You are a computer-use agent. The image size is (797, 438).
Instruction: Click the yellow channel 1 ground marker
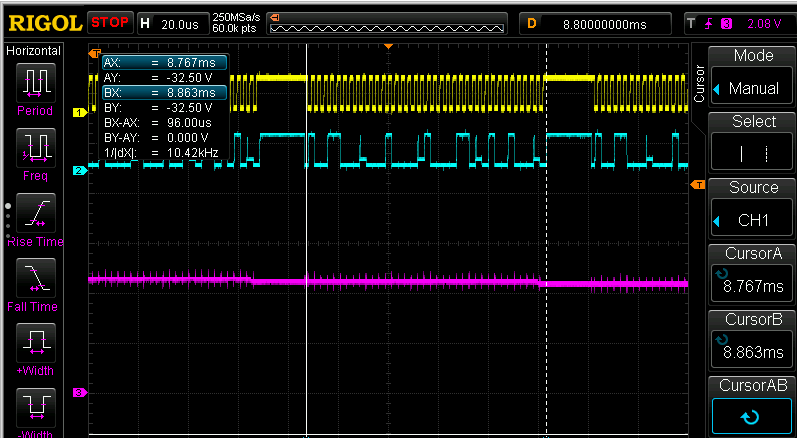pyautogui.click(x=79, y=113)
